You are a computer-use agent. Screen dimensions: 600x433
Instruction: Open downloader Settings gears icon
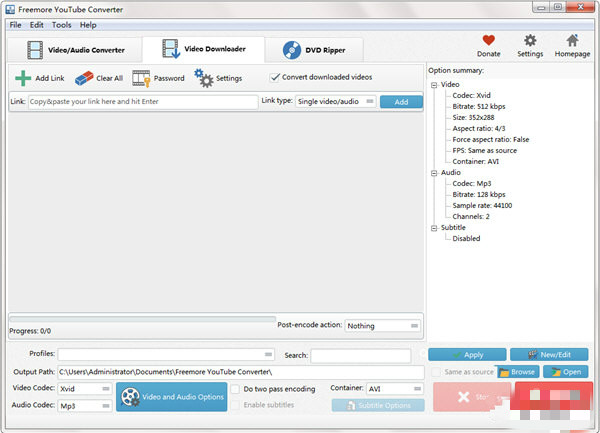[x=204, y=78]
